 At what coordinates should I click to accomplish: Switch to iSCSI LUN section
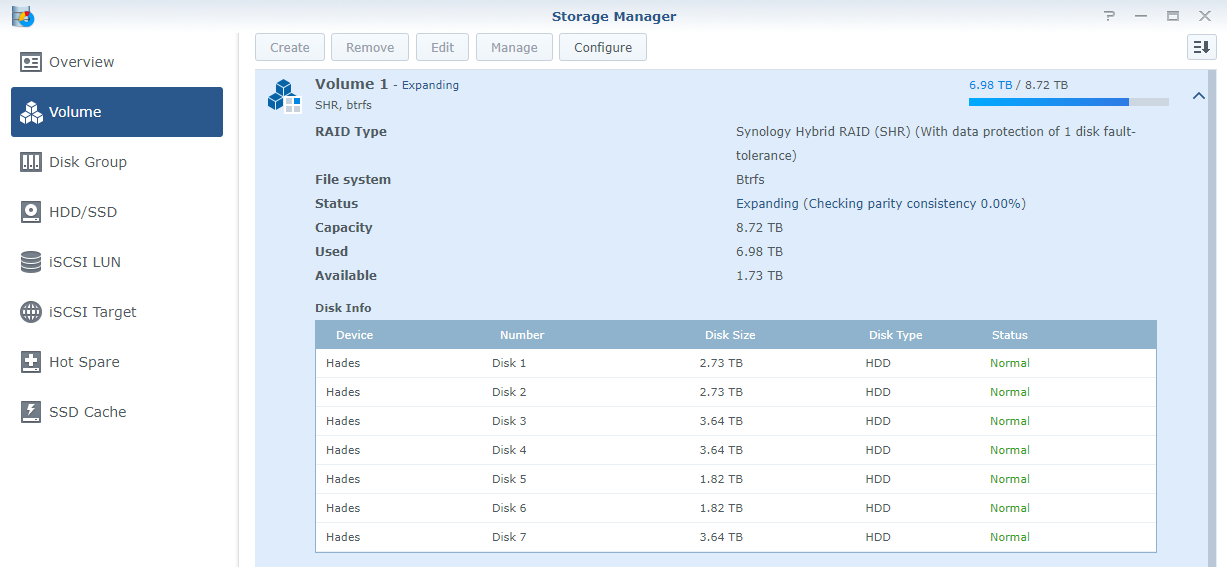117,262
